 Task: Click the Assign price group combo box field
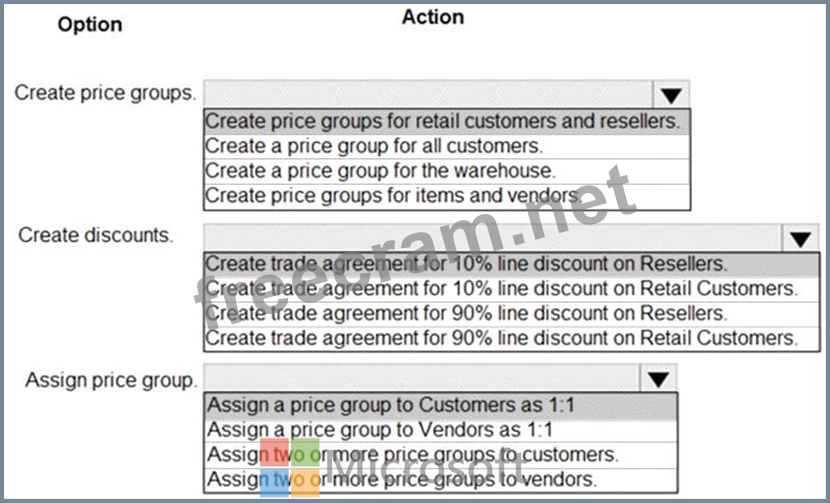click(x=422, y=379)
